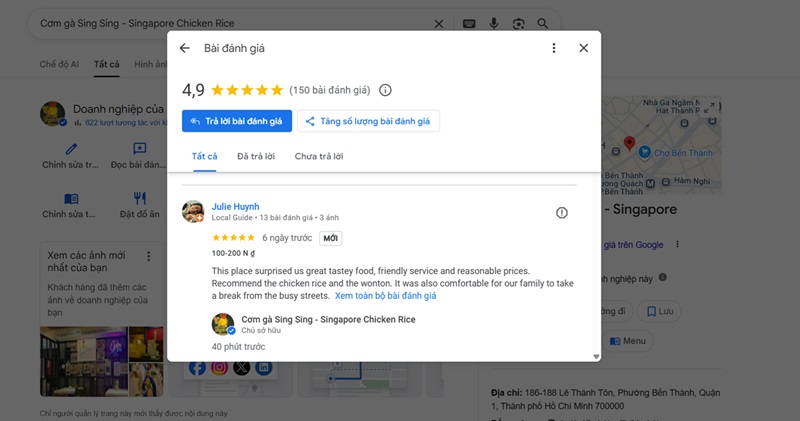The image size is (800, 421).
Task: Start voice search with microphone icon
Action: coord(494,23)
